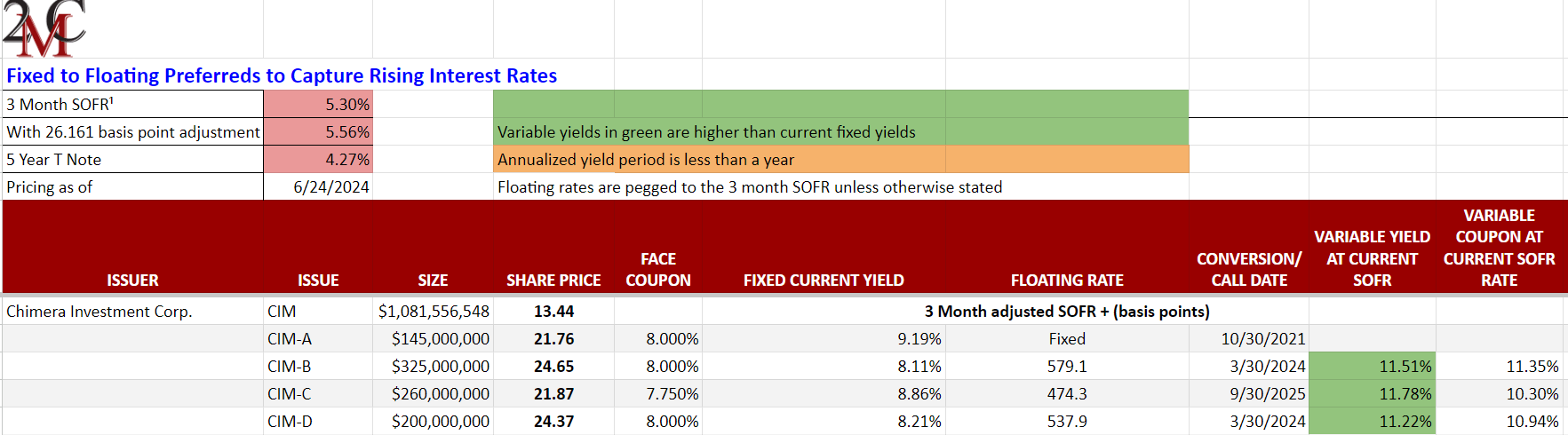Image resolution: width=1568 pixels, height=435 pixels.
Task: Click the CONVERSION/CALL DATE header
Action: click(1249, 269)
